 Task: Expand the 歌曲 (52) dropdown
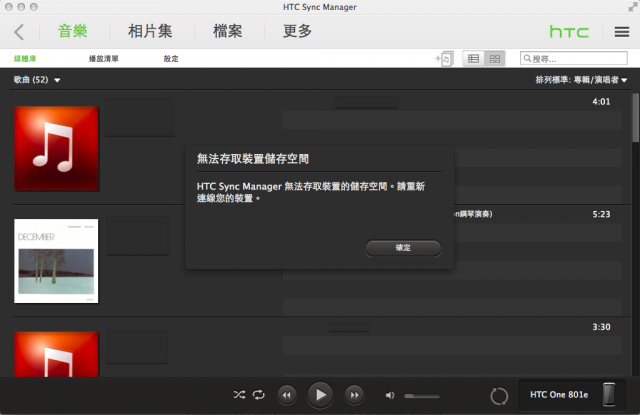tap(37, 80)
